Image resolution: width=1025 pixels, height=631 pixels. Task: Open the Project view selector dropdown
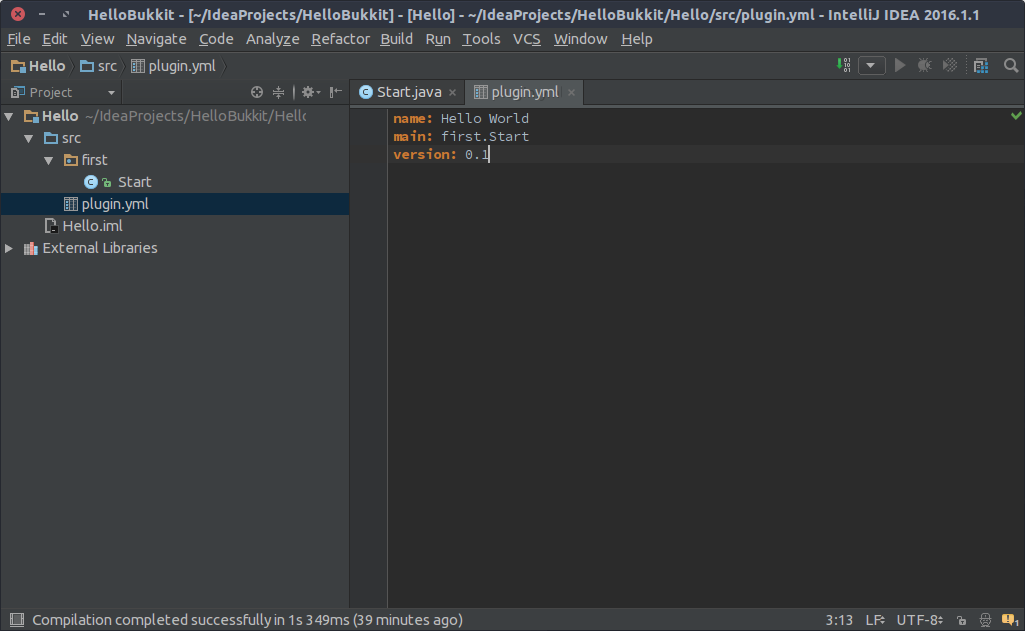pyautogui.click(x=111, y=92)
